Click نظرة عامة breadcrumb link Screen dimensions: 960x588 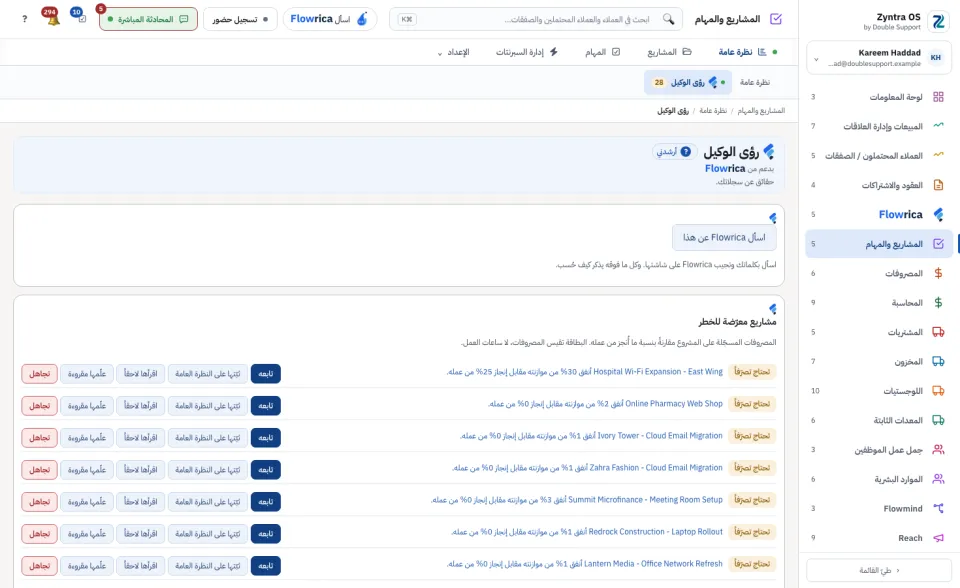pyautogui.click(x=713, y=111)
